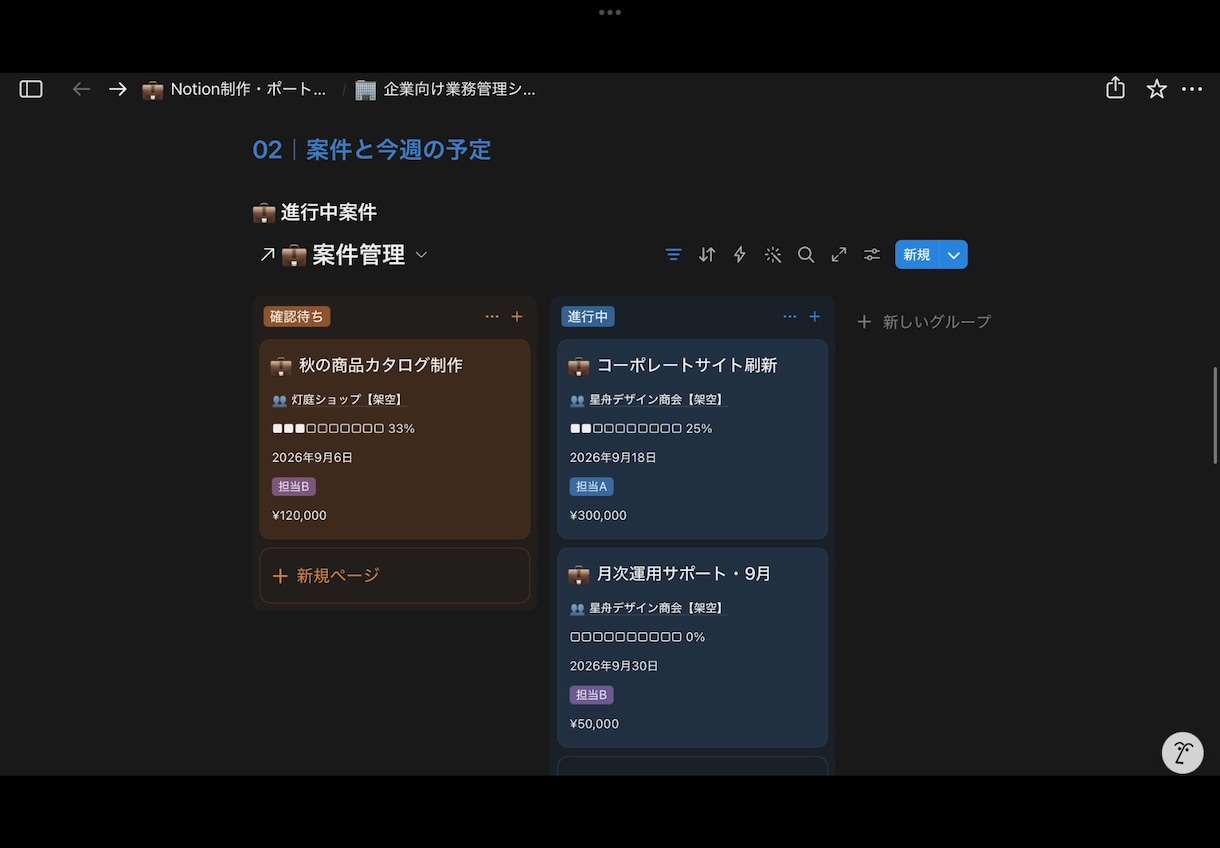
Task: Click 担当B tag on 月次運用サポート card
Action: tap(592, 695)
